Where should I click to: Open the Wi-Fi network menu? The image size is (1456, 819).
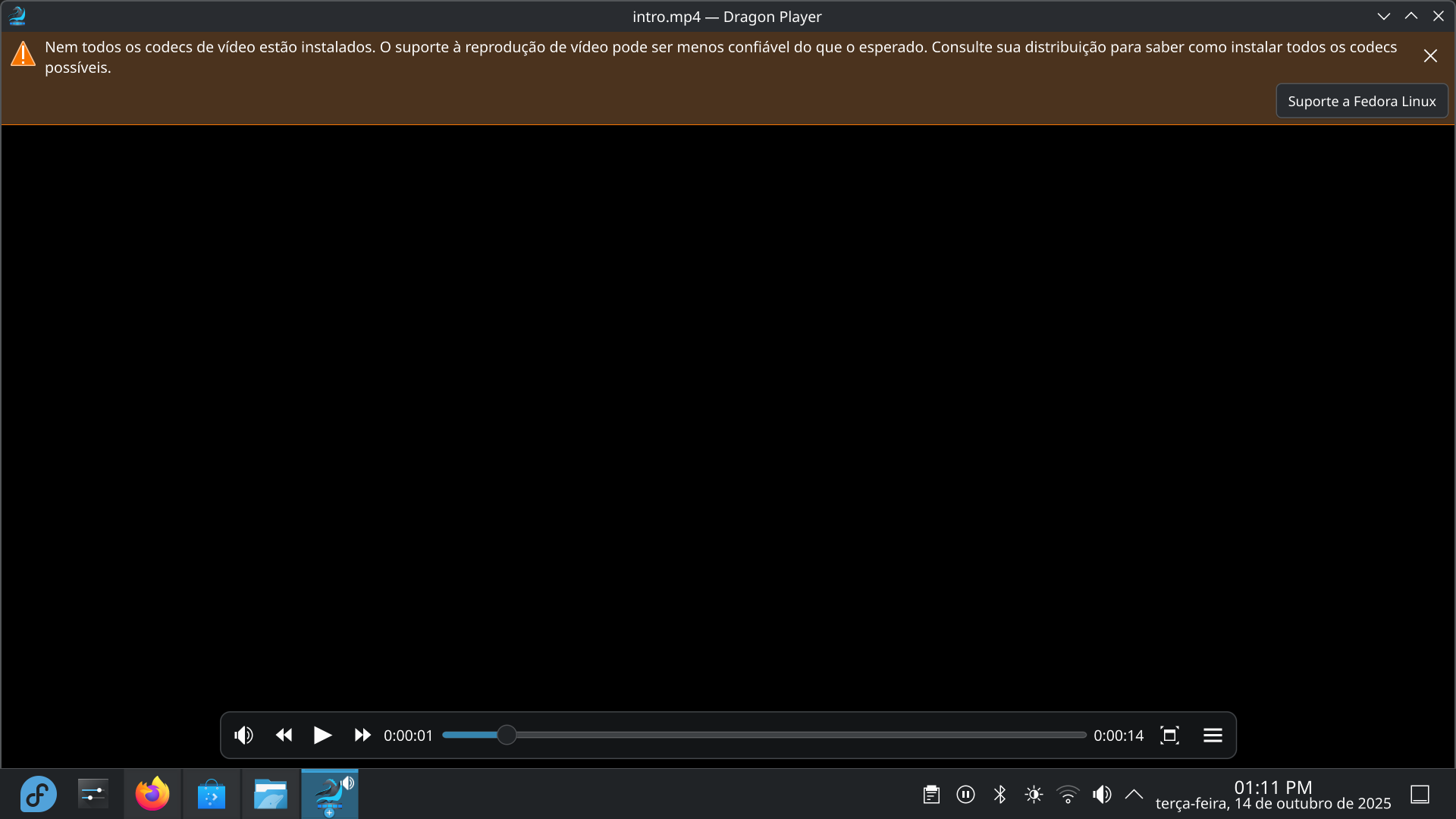pyautogui.click(x=1068, y=794)
